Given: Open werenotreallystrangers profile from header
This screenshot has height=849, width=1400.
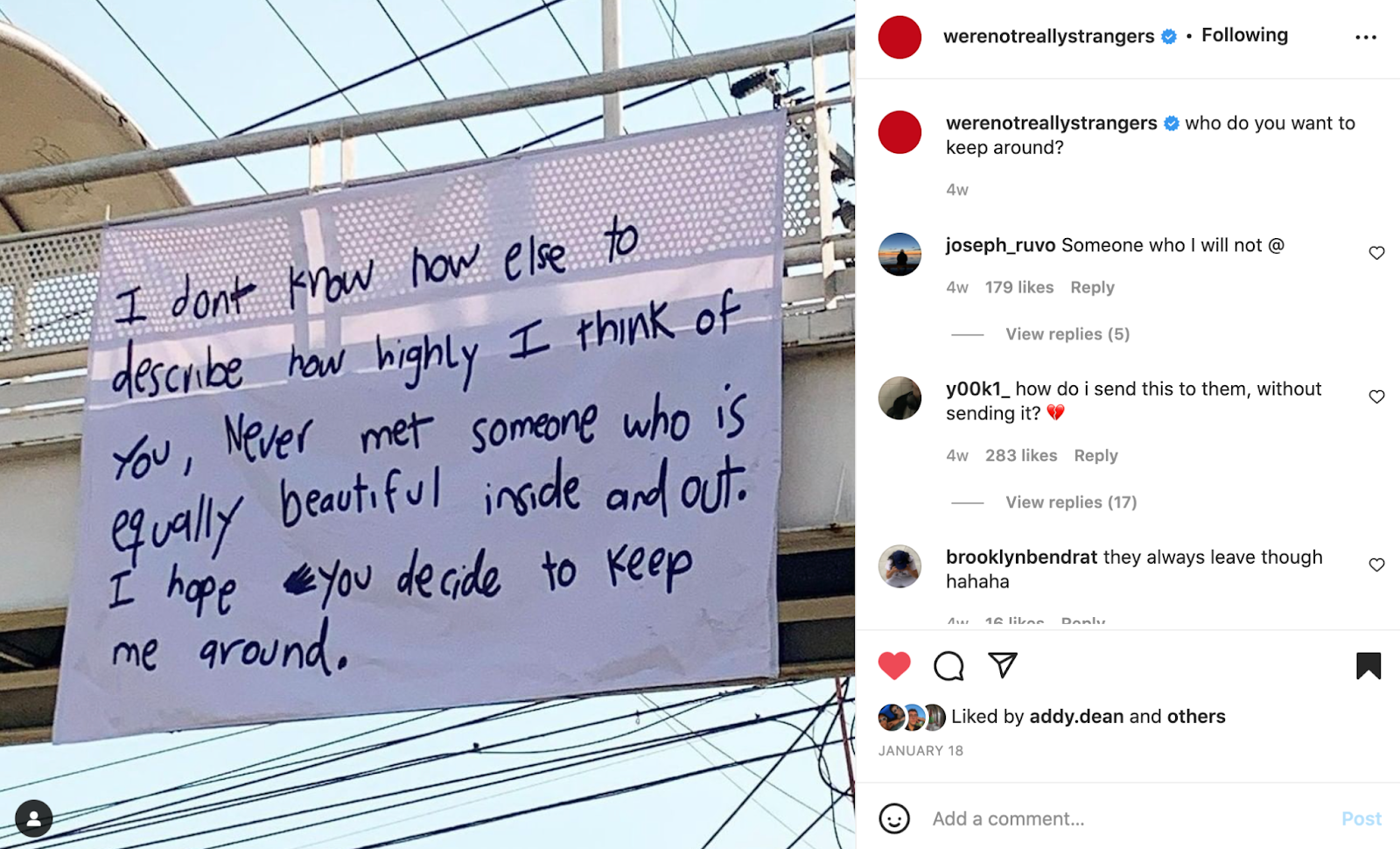Looking at the screenshot, I should point(1048,36).
